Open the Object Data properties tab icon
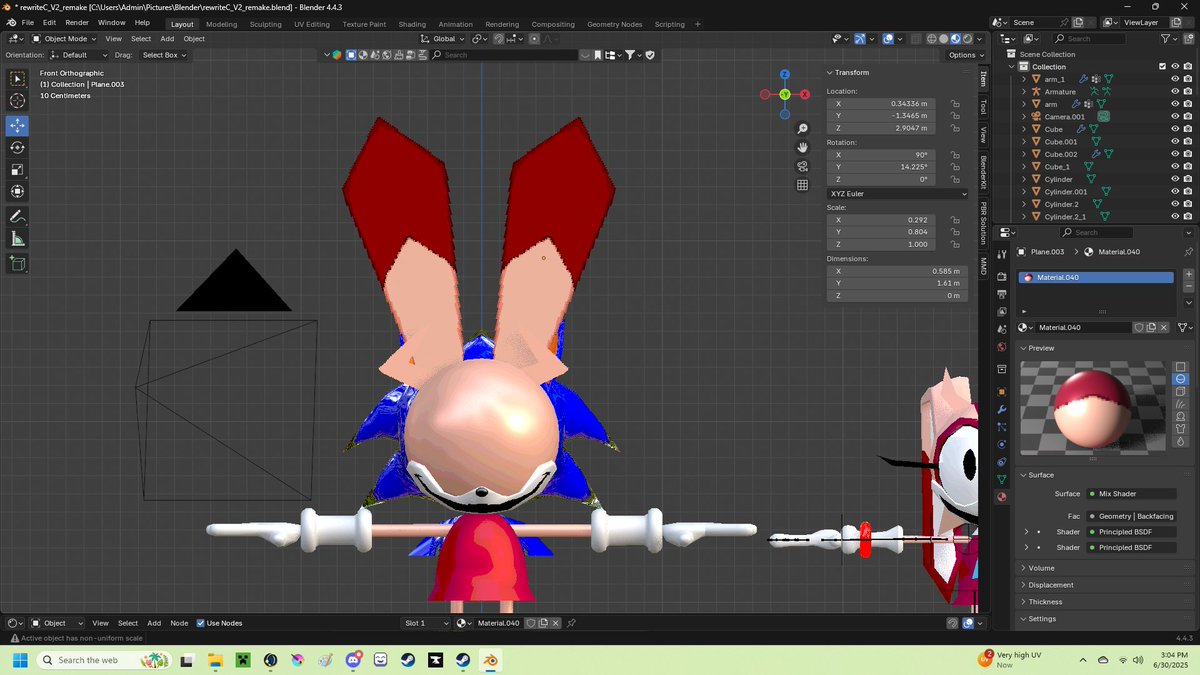Viewport: 1200px width, 675px height. point(1001,480)
